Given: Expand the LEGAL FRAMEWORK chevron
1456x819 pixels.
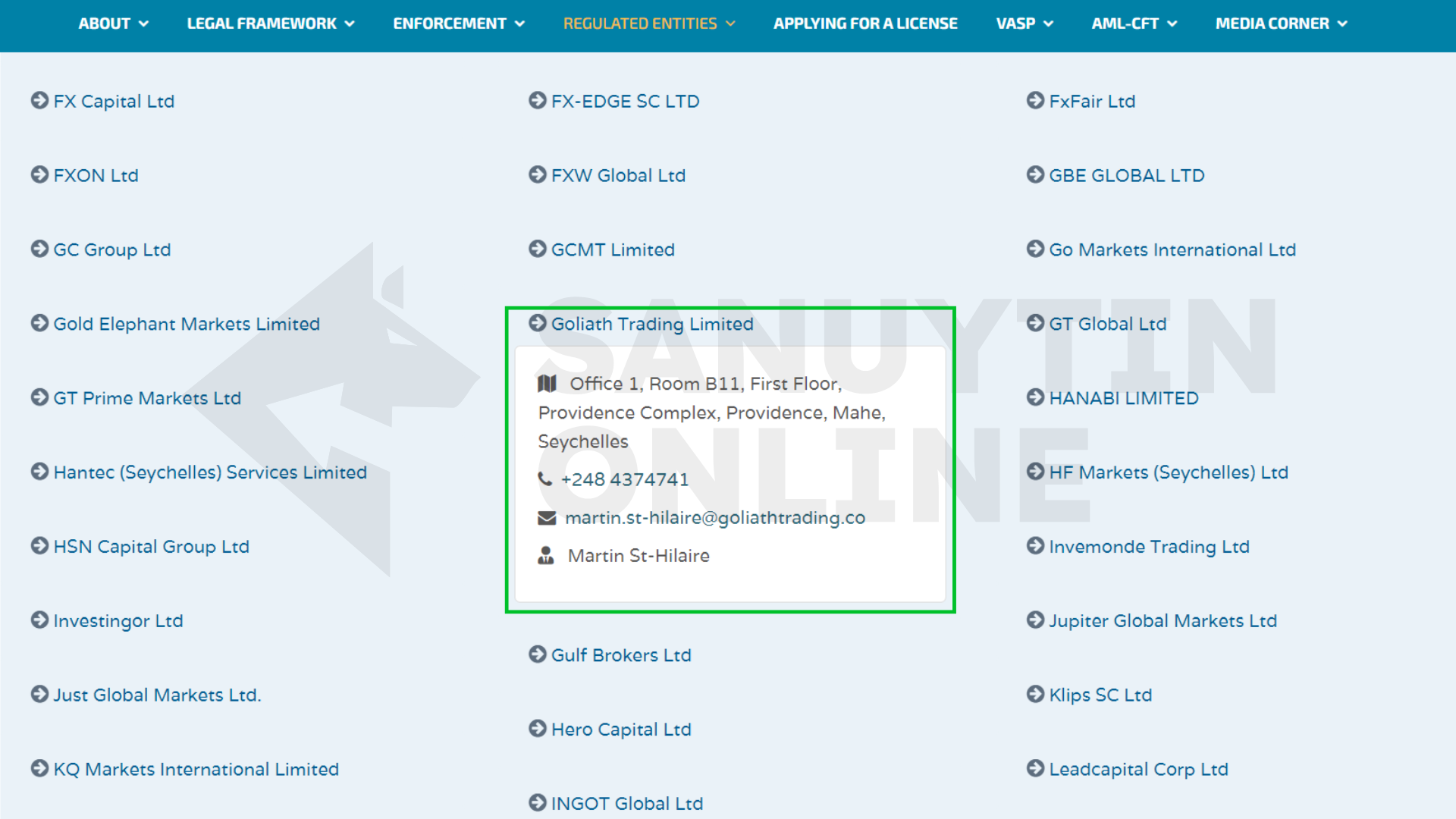Looking at the screenshot, I should coord(350,24).
